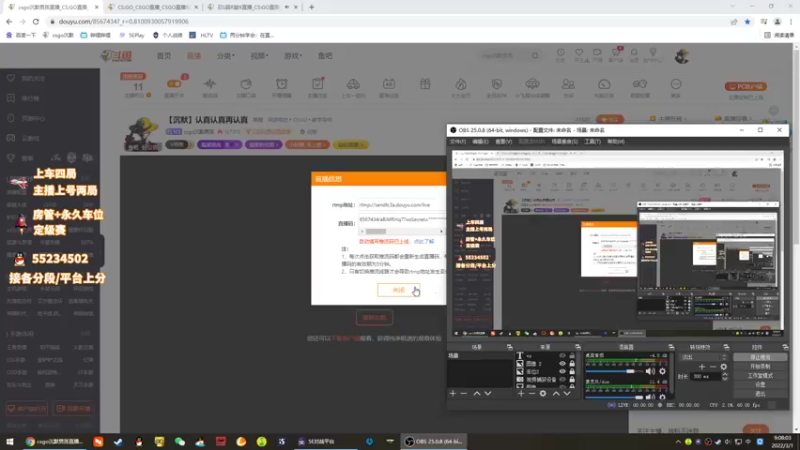Expand the 游戏 dropdown in Douyu nav
Image resolution: width=800 pixels, height=450 pixels.
[293, 56]
